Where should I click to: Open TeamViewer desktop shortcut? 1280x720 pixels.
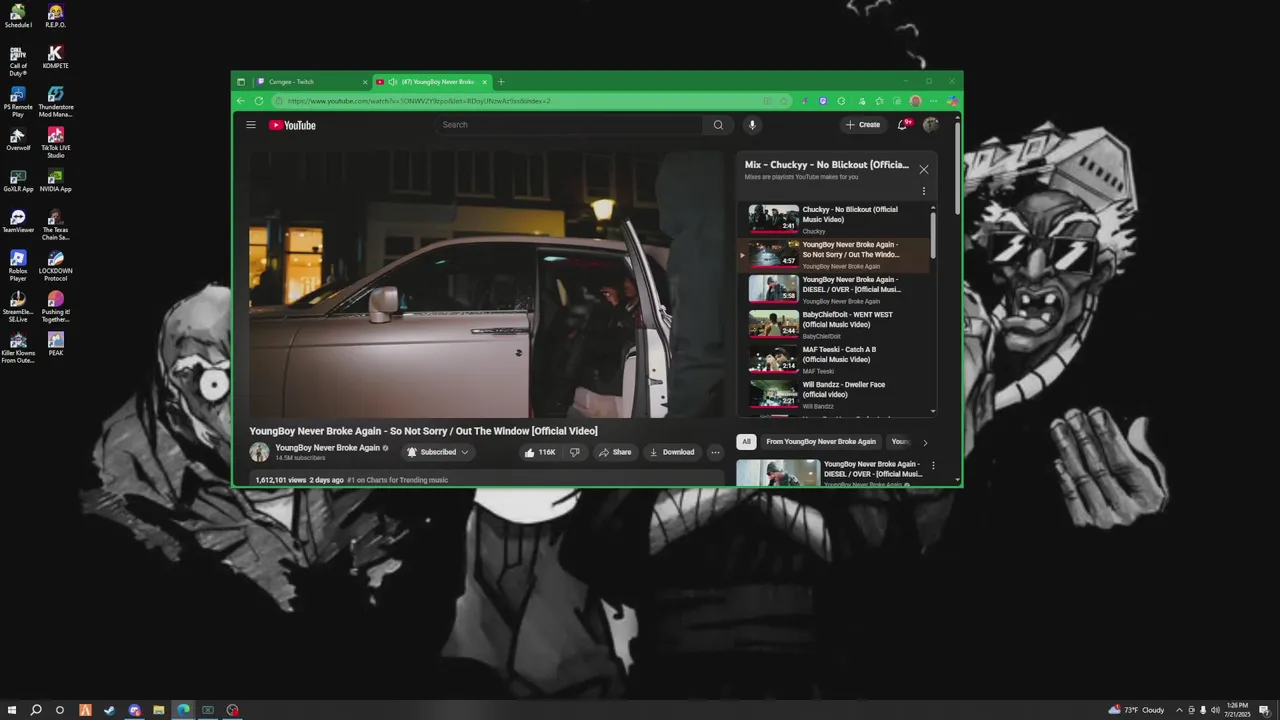click(x=18, y=222)
